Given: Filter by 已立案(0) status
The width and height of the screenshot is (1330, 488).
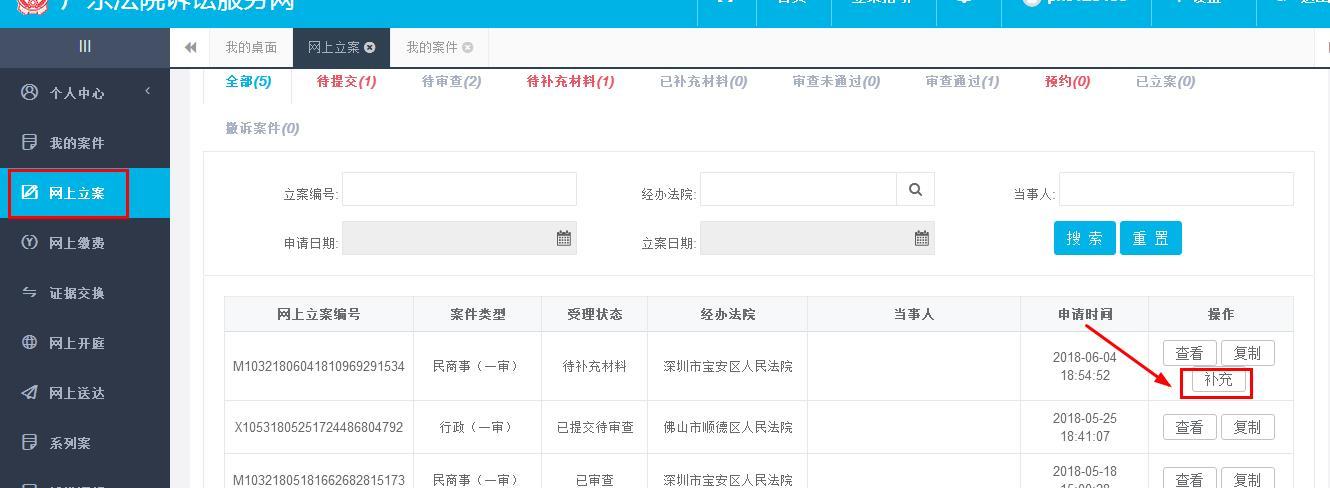Looking at the screenshot, I should (1165, 82).
